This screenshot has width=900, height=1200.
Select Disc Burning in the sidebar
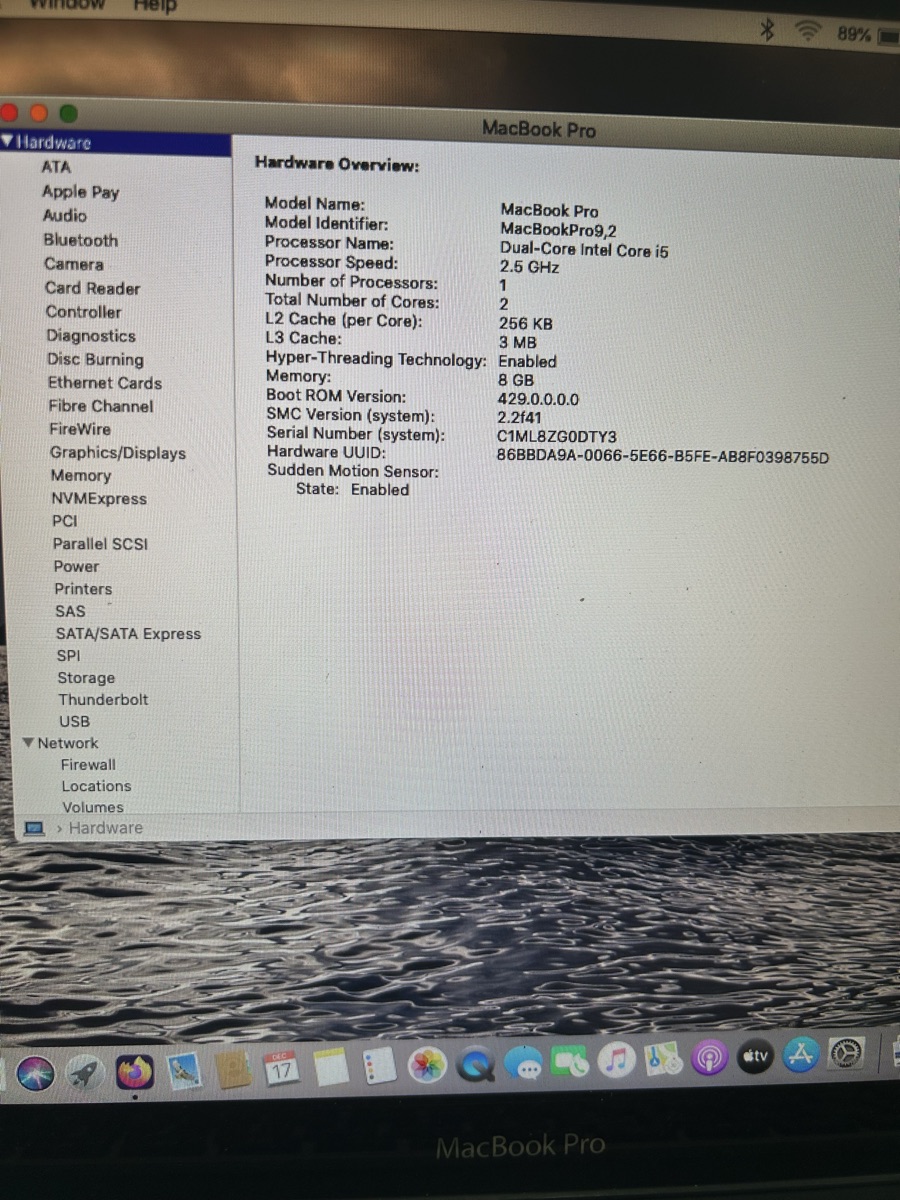pos(95,360)
